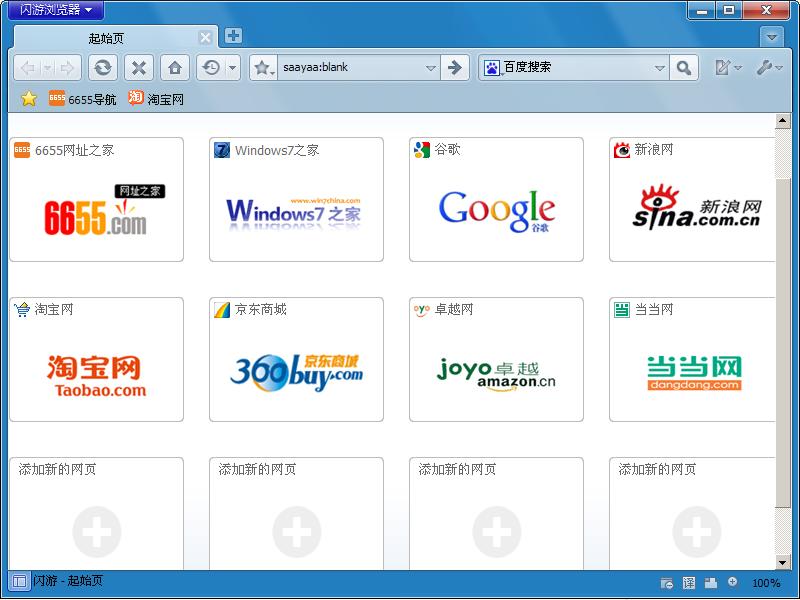Open the 淘宝网 bookmark on bookmarks bar

[x=156, y=98]
